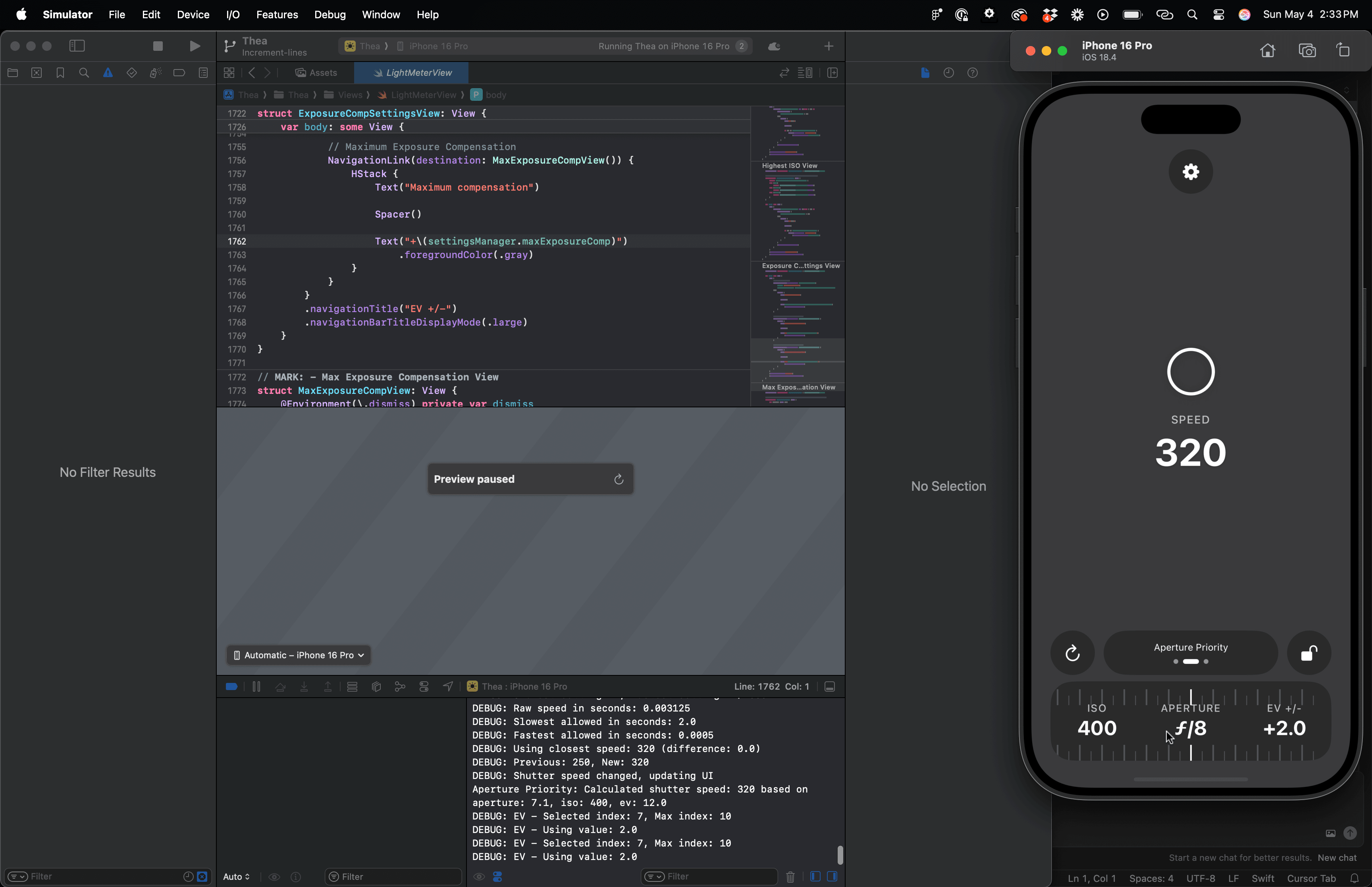The image size is (1372, 887).
Task: Switch to the Assets editor tab
Action: tap(316, 73)
